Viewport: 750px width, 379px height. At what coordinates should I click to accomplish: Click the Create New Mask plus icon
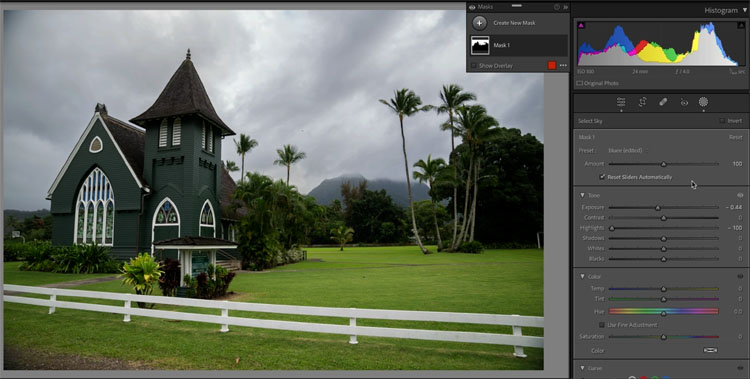coord(479,23)
